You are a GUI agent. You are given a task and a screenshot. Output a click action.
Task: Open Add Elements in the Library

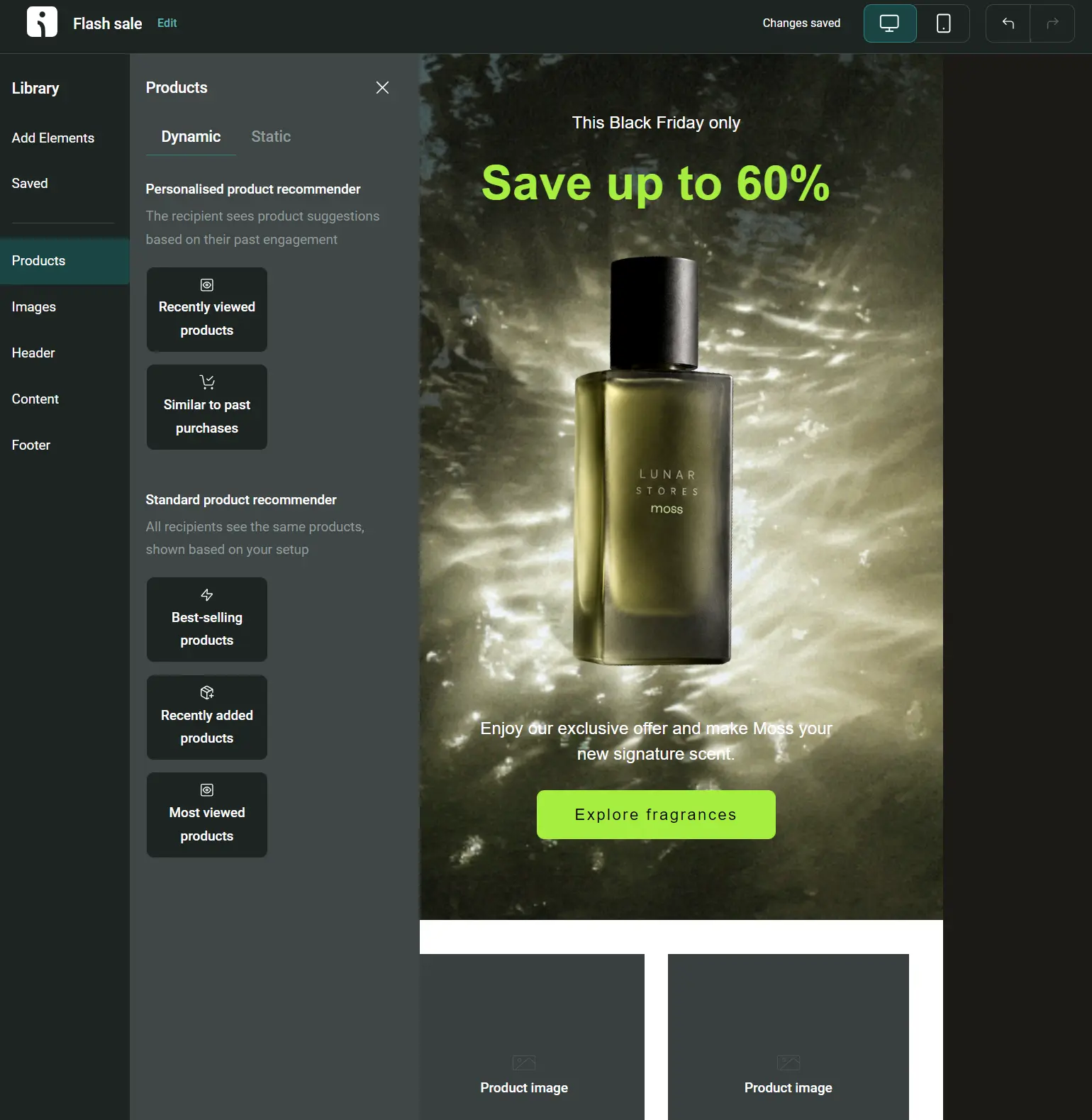[53, 138]
